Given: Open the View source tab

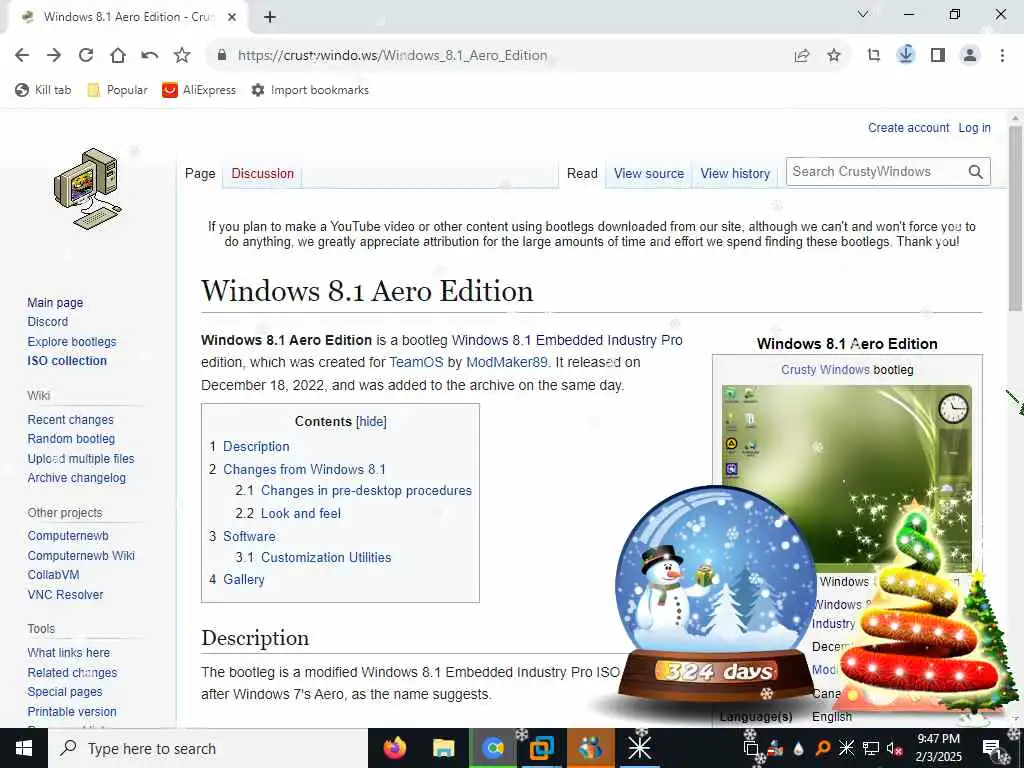Looking at the screenshot, I should (x=648, y=174).
